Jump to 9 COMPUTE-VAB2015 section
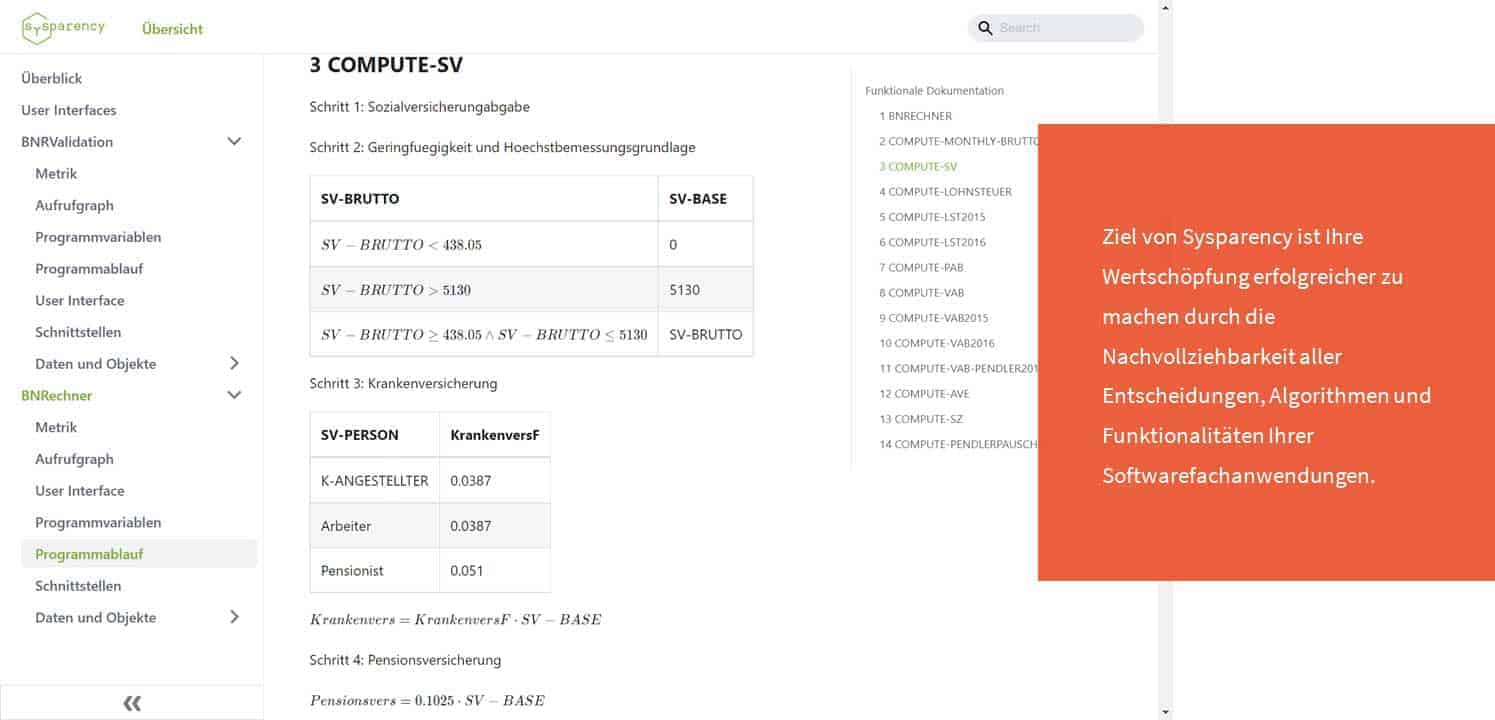Screen dimensions: 1495x720 coord(933,318)
